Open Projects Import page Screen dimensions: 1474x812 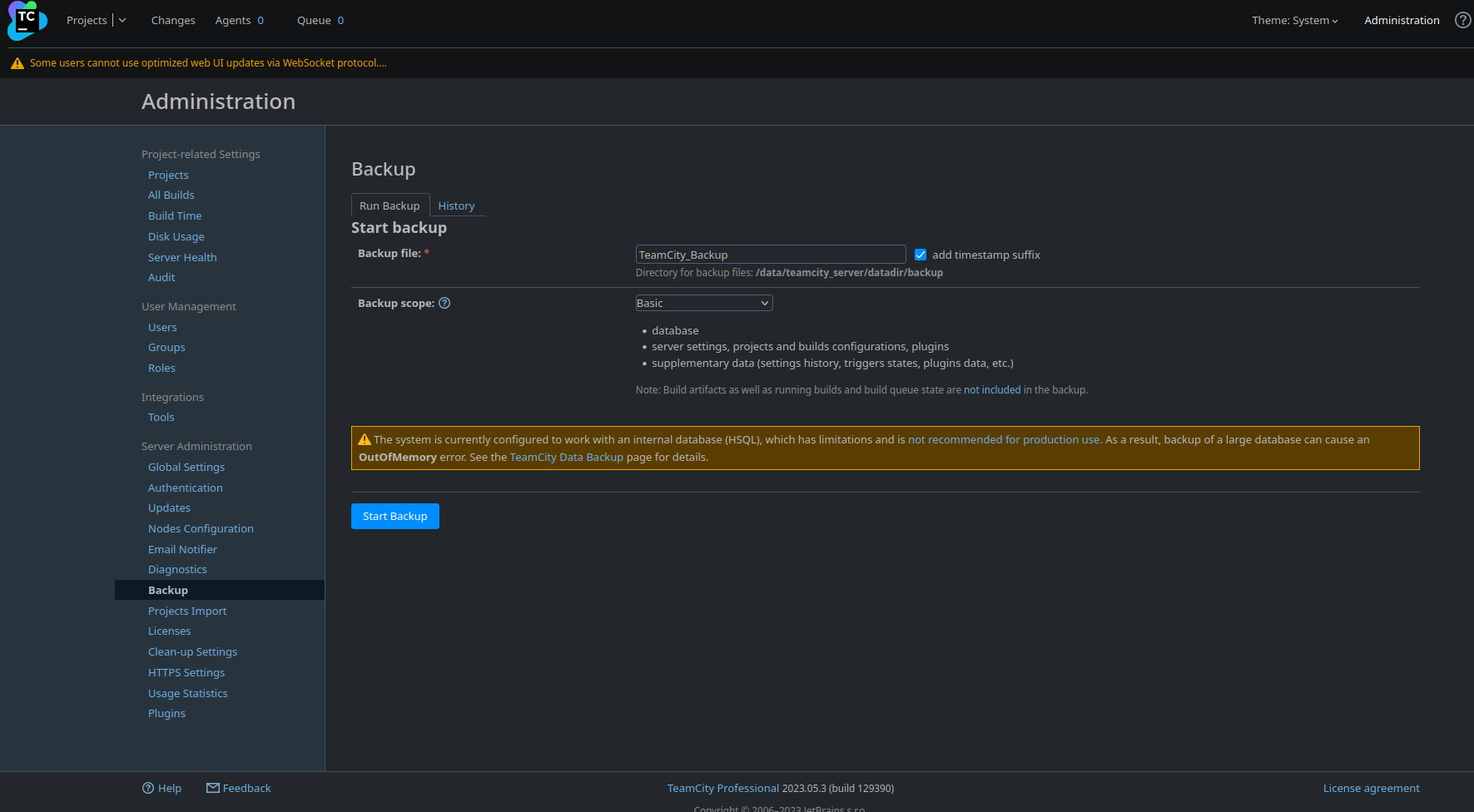pyautogui.click(x=187, y=611)
